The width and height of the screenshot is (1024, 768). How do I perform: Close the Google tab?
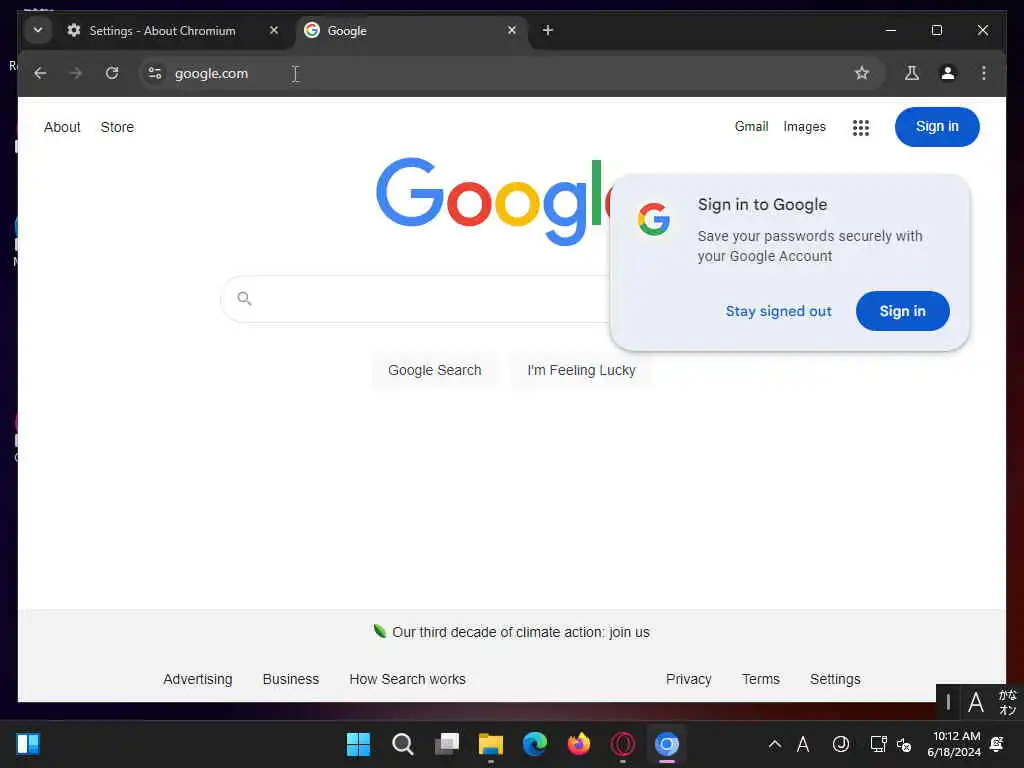coord(512,30)
